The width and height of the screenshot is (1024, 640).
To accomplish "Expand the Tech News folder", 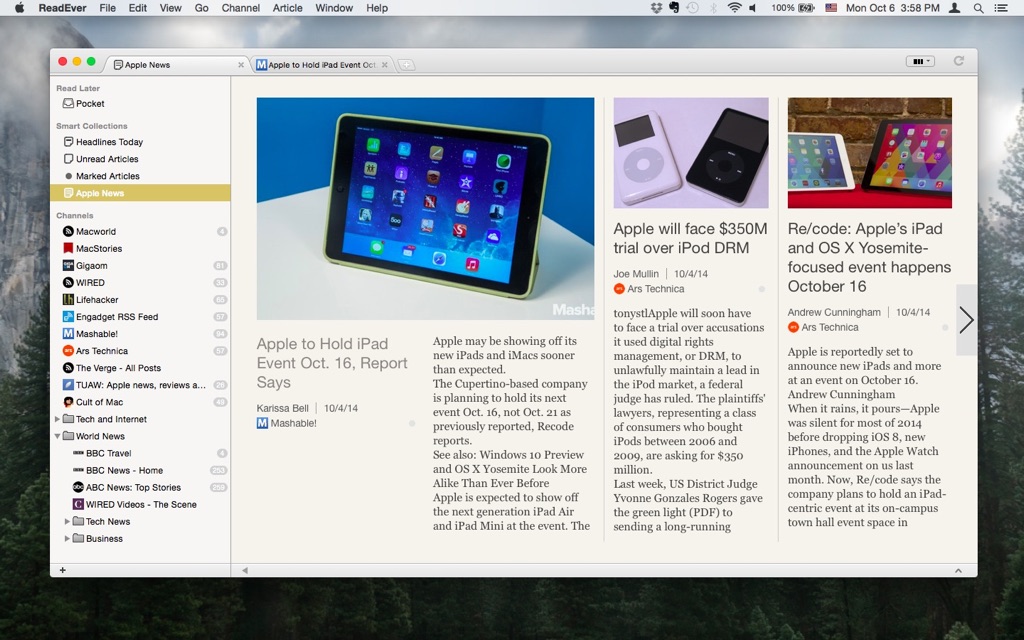I will pos(67,521).
